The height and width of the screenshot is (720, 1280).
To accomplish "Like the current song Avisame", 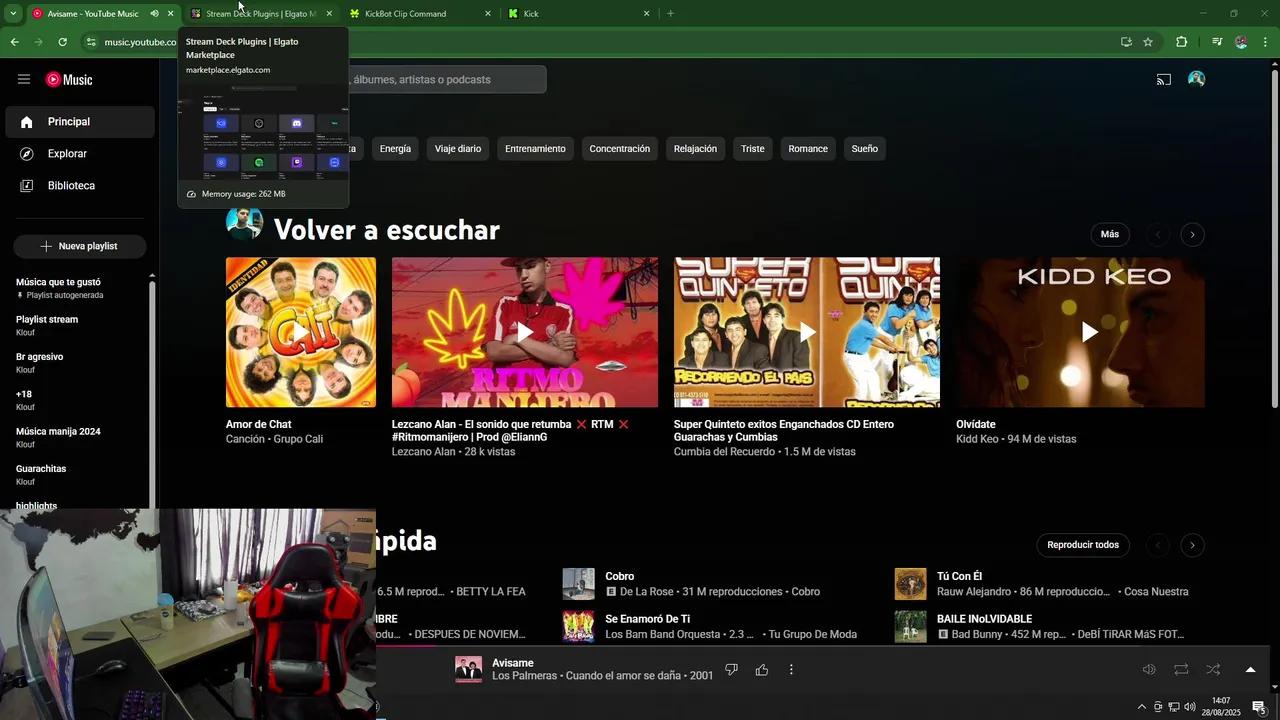I will pos(762,670).
